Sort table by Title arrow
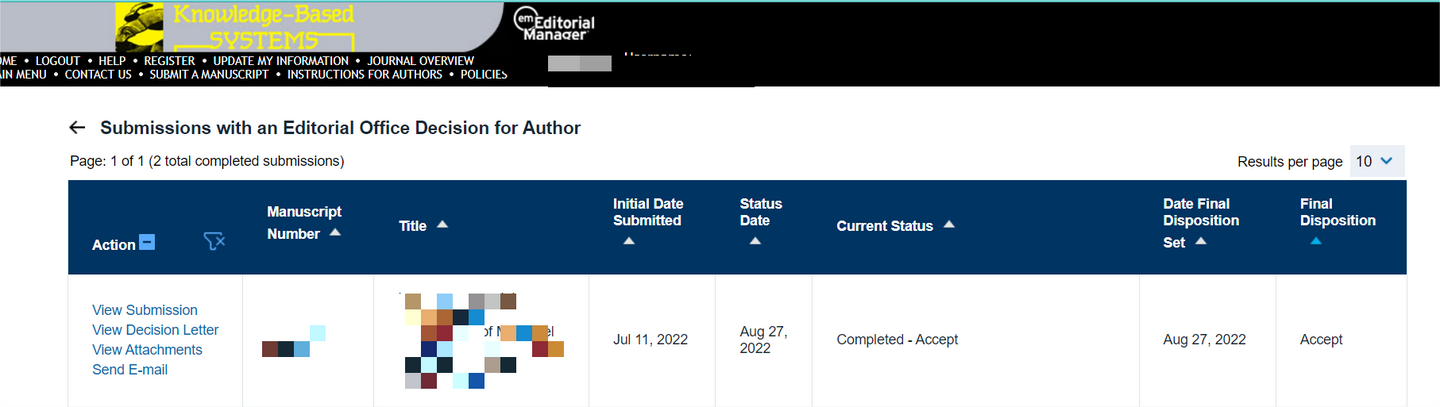The image size is (1440, 407). click(x=442, y=225)
